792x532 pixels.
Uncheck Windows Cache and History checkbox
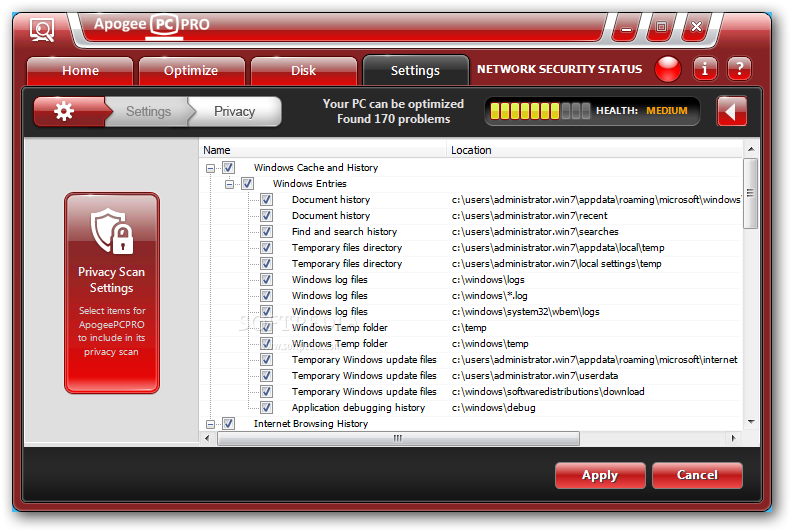pos(228,167)
